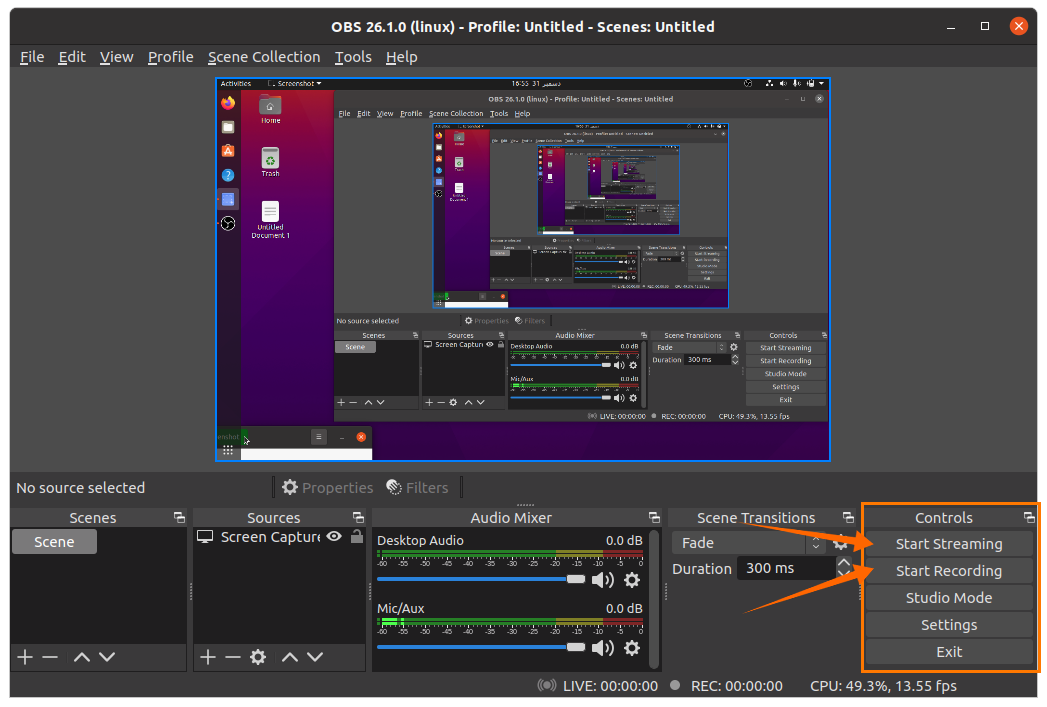
Task: Float the Sources dock using its title icon
Action: pyautogui.click(x=359, y=517)
